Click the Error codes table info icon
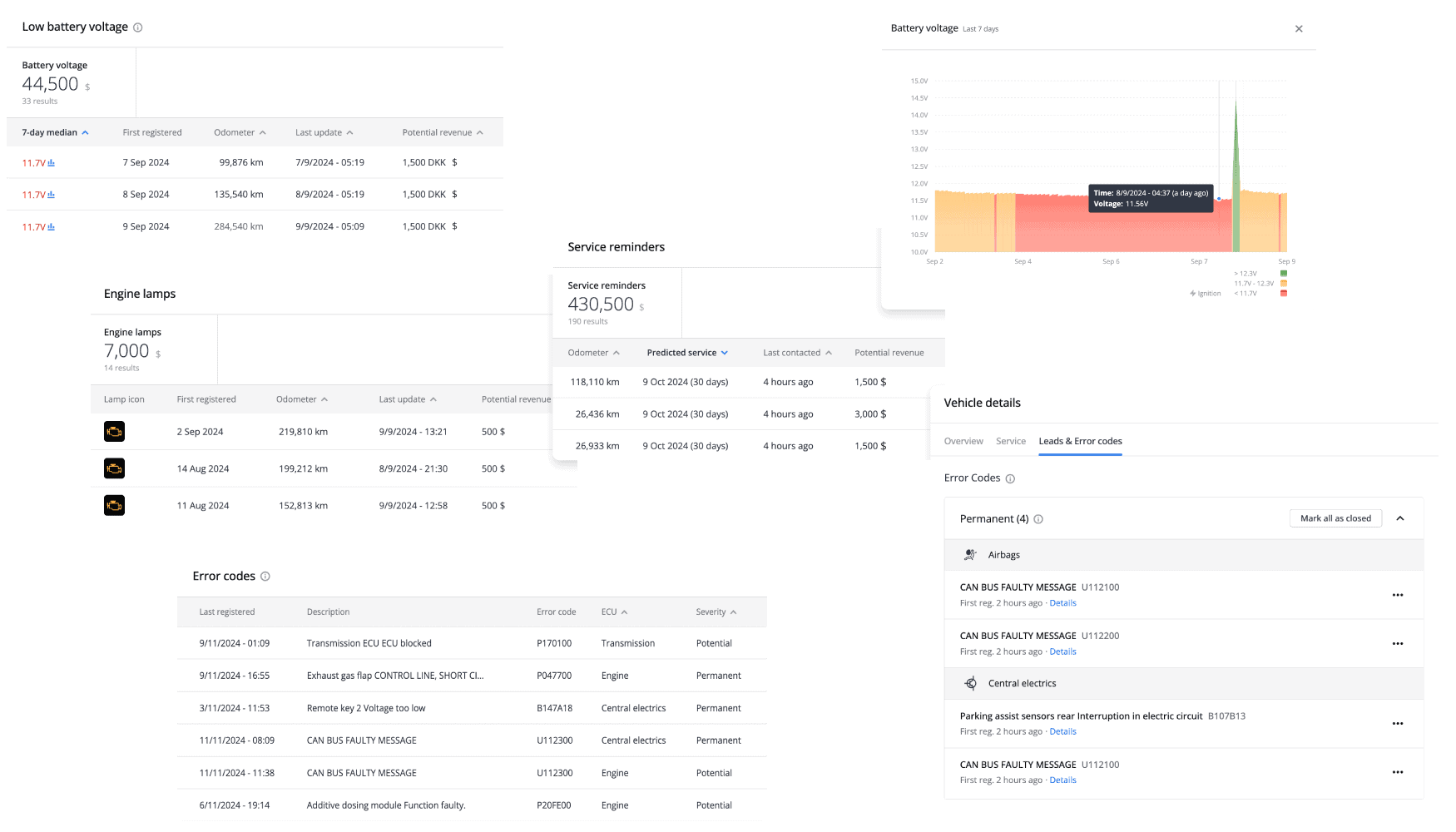This screenshot has height=832, width=1456. (265, 577)
